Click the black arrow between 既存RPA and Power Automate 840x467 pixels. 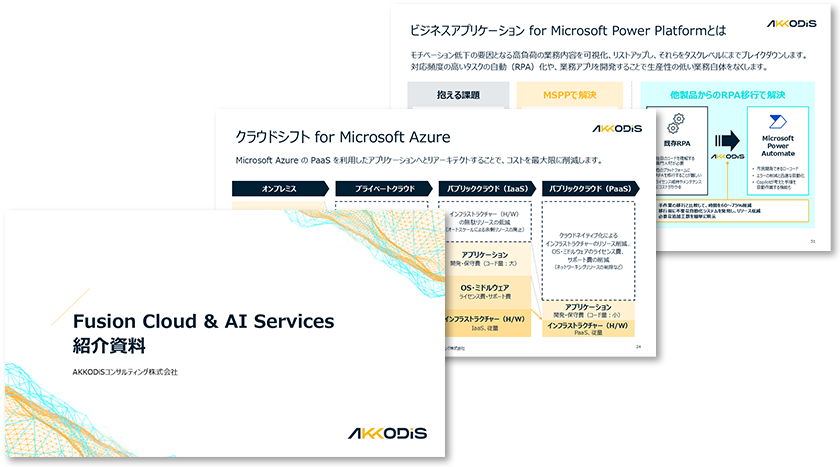727,141
